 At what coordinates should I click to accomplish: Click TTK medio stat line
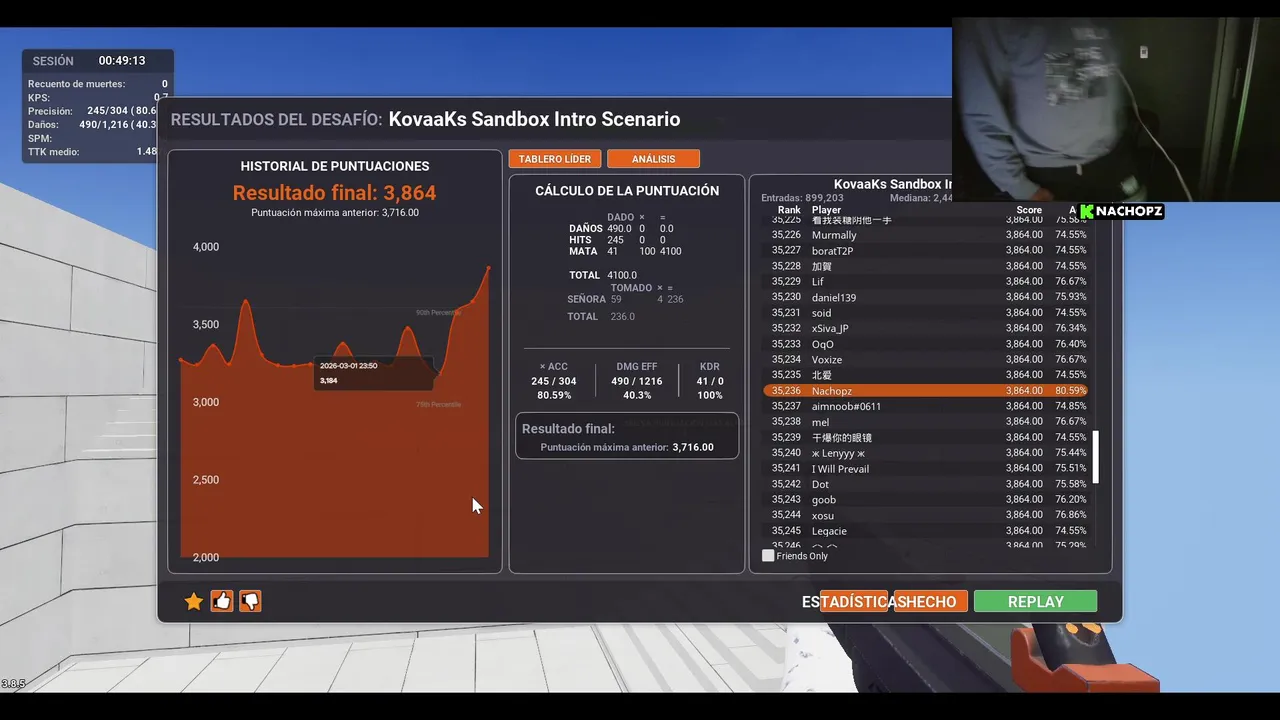click(x=92, y=152)
